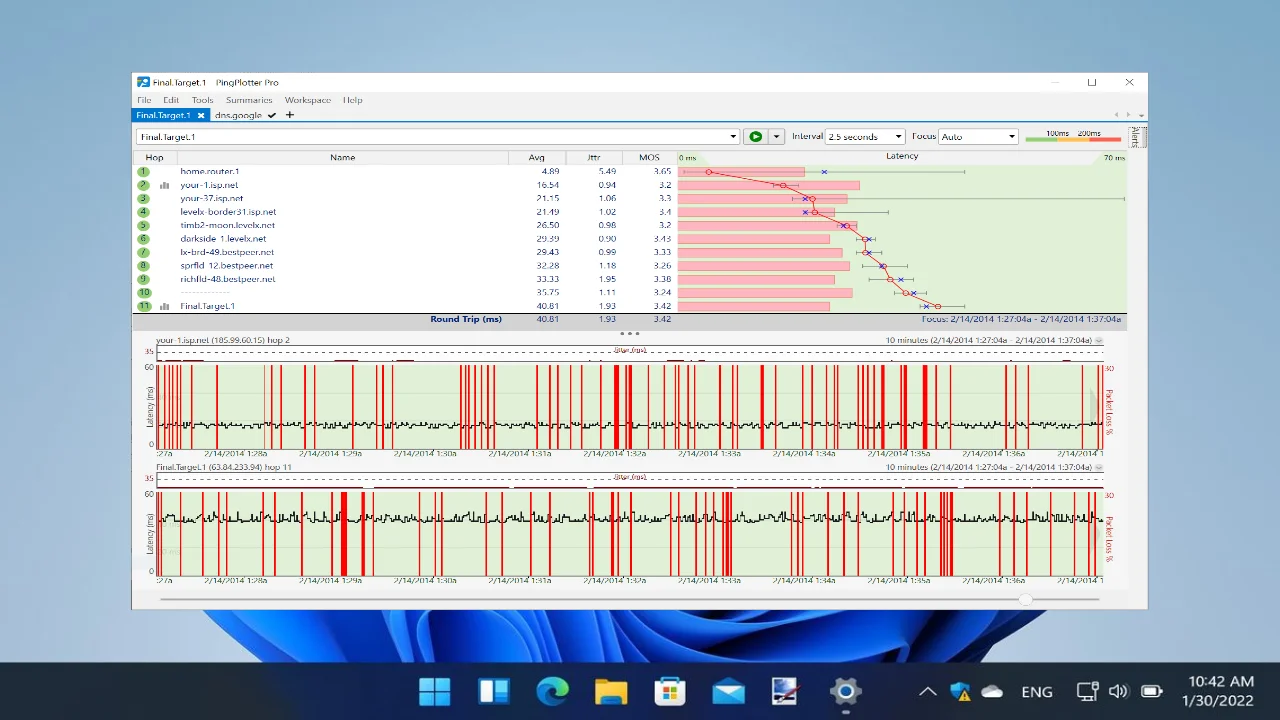The width and height of the screenshot is (1280, 720).
Task: Switch to the dns.google tab
Action: click(x=238, y=115)
